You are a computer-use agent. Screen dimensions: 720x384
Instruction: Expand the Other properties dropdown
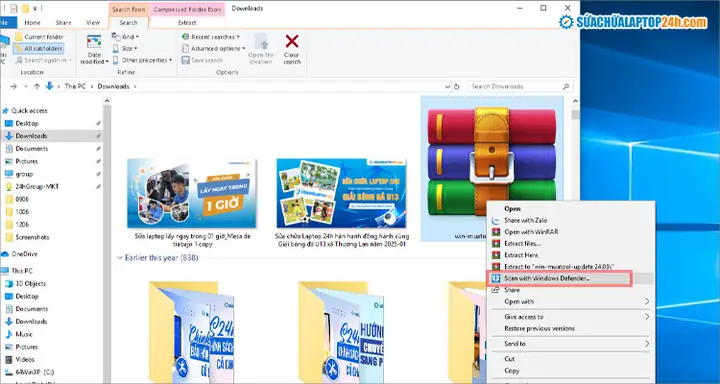[142, 60]
